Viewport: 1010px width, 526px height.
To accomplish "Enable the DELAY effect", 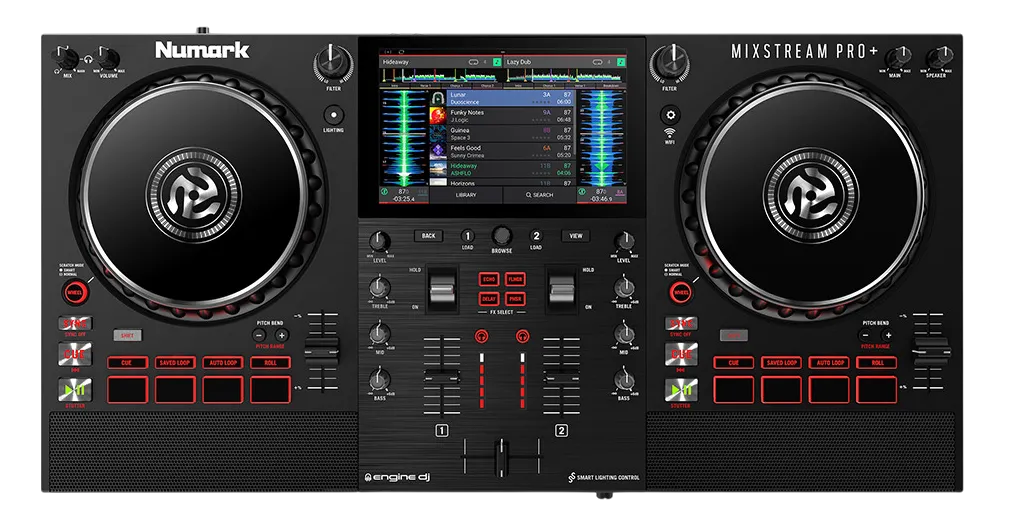I will [489, 299].
